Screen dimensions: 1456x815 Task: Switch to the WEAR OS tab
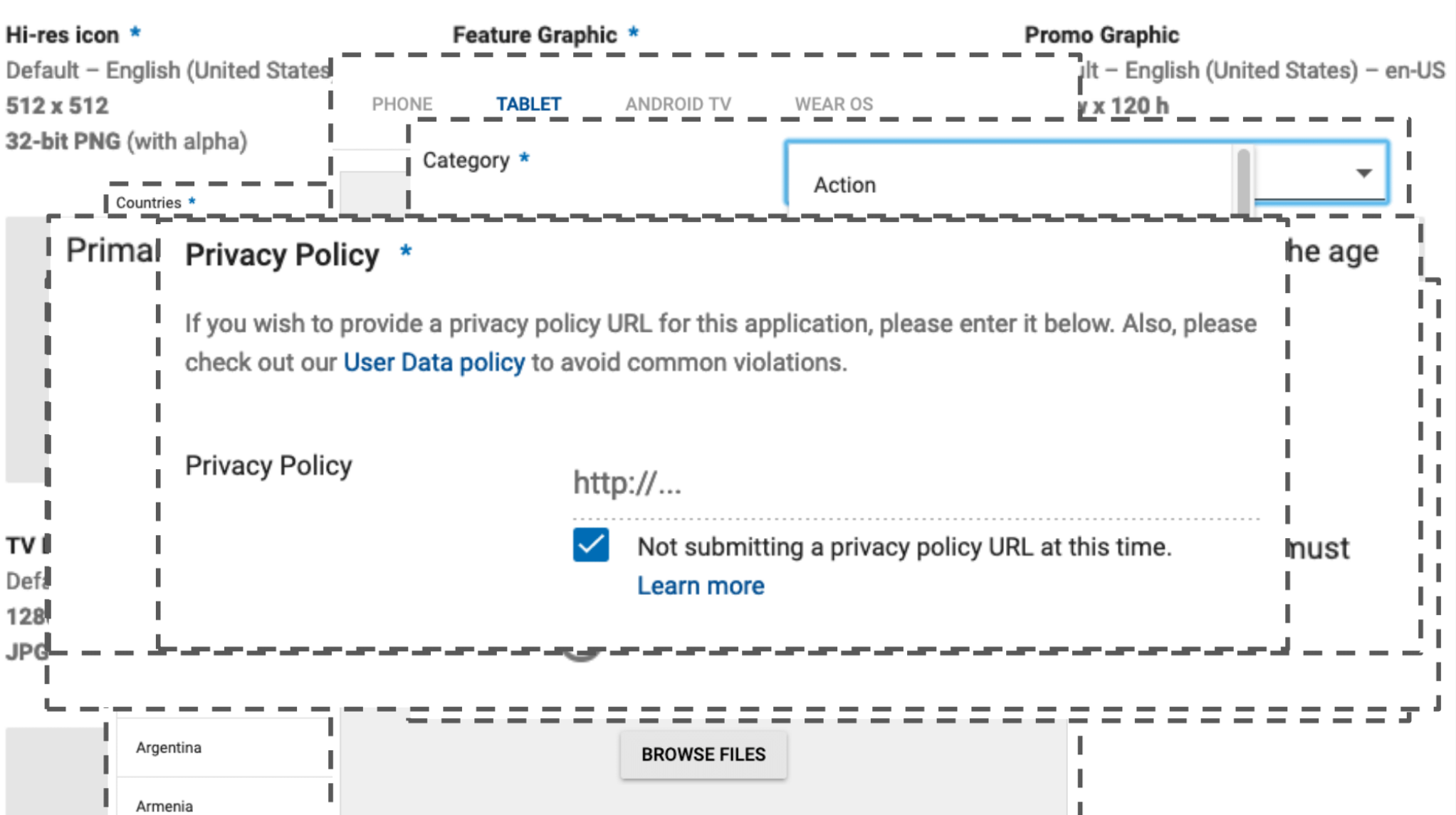point(833,104)
